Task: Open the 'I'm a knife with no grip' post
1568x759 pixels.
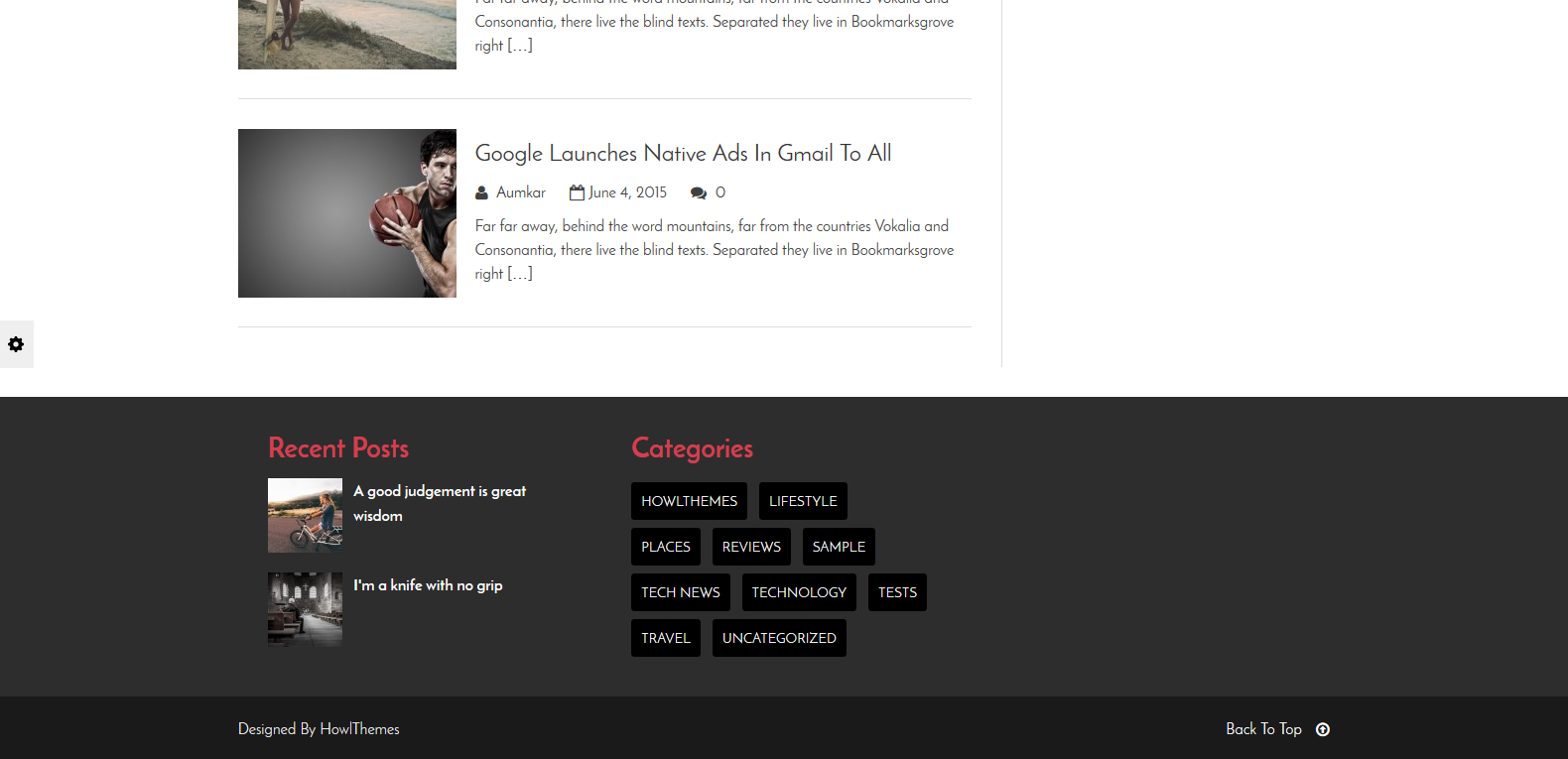Action: click(x=428, y=585)
